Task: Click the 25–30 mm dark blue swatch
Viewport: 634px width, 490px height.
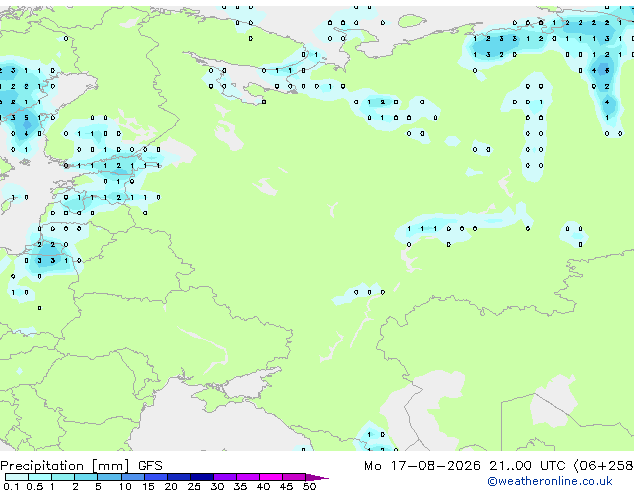Action: point(202,477)
